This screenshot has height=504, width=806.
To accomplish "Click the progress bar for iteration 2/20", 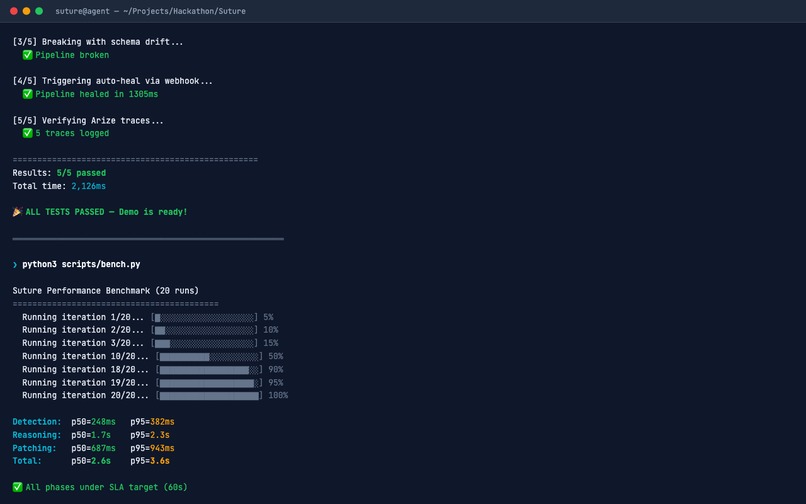I will tap(205, 330).
